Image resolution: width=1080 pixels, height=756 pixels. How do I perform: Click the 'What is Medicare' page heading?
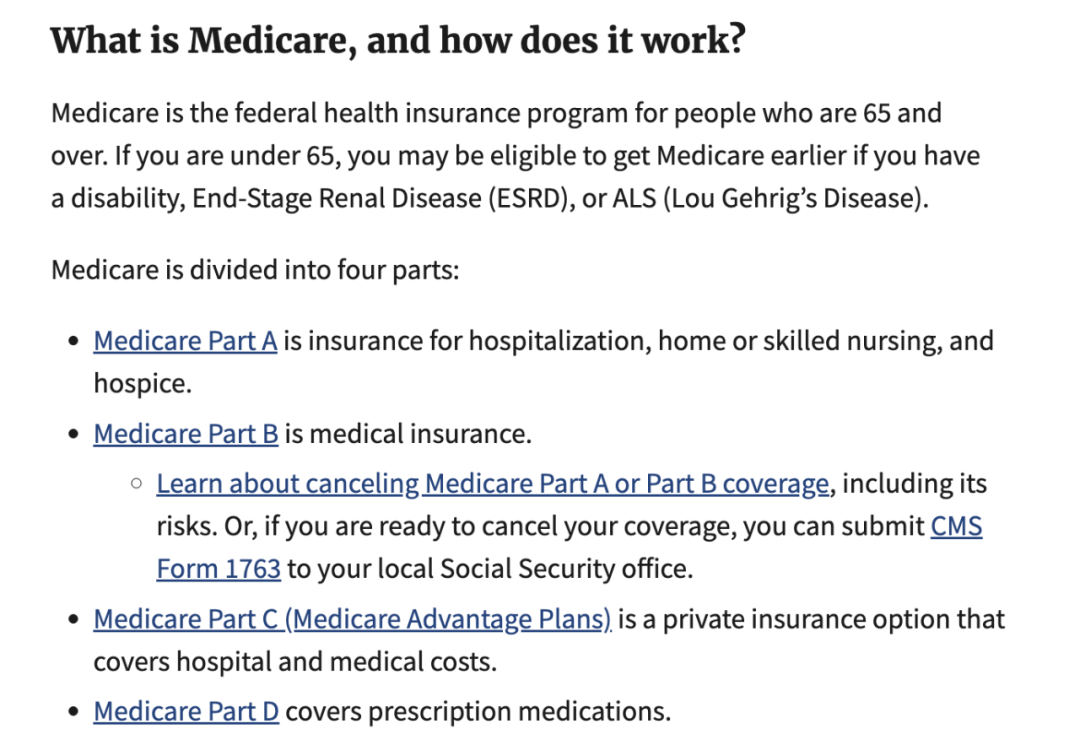point(398,42)
